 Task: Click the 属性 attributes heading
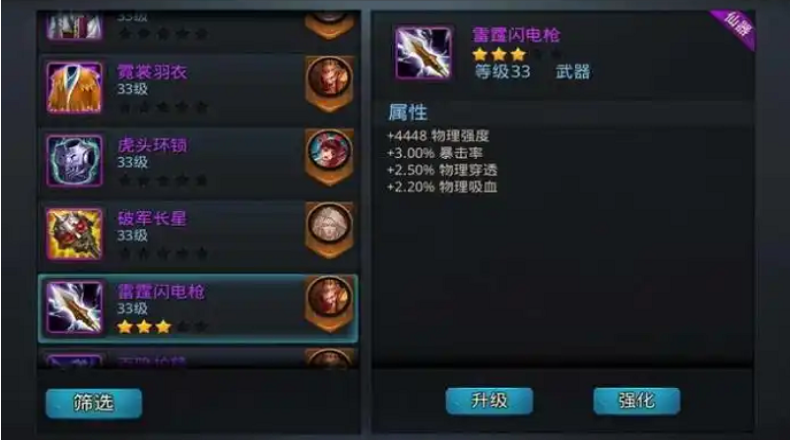pyautogui.click(x=408, y=112)
